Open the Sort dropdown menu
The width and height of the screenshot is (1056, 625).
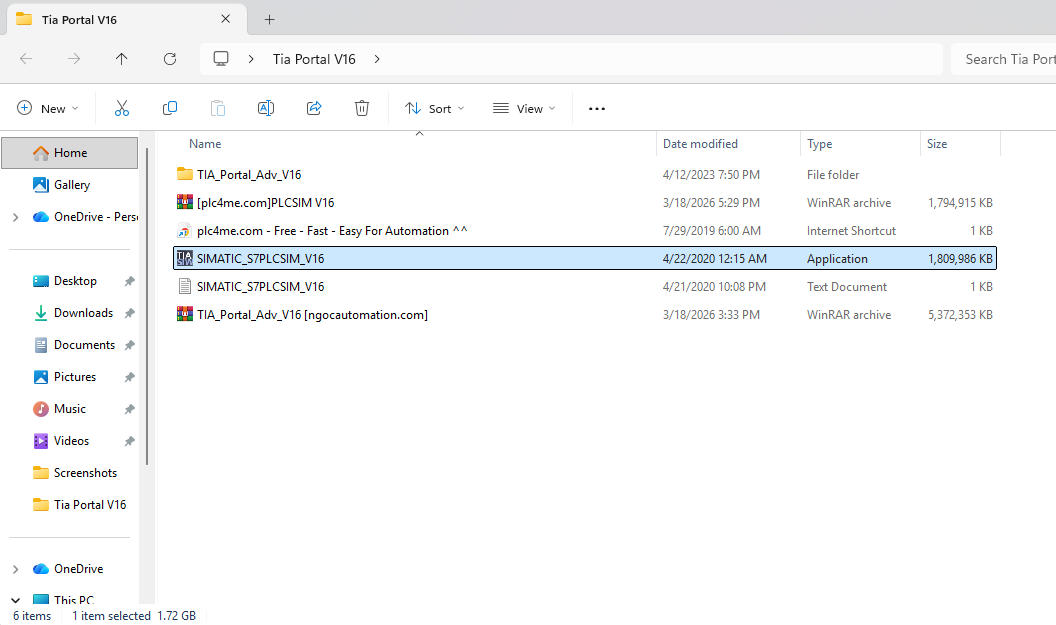tap(434, 108)
